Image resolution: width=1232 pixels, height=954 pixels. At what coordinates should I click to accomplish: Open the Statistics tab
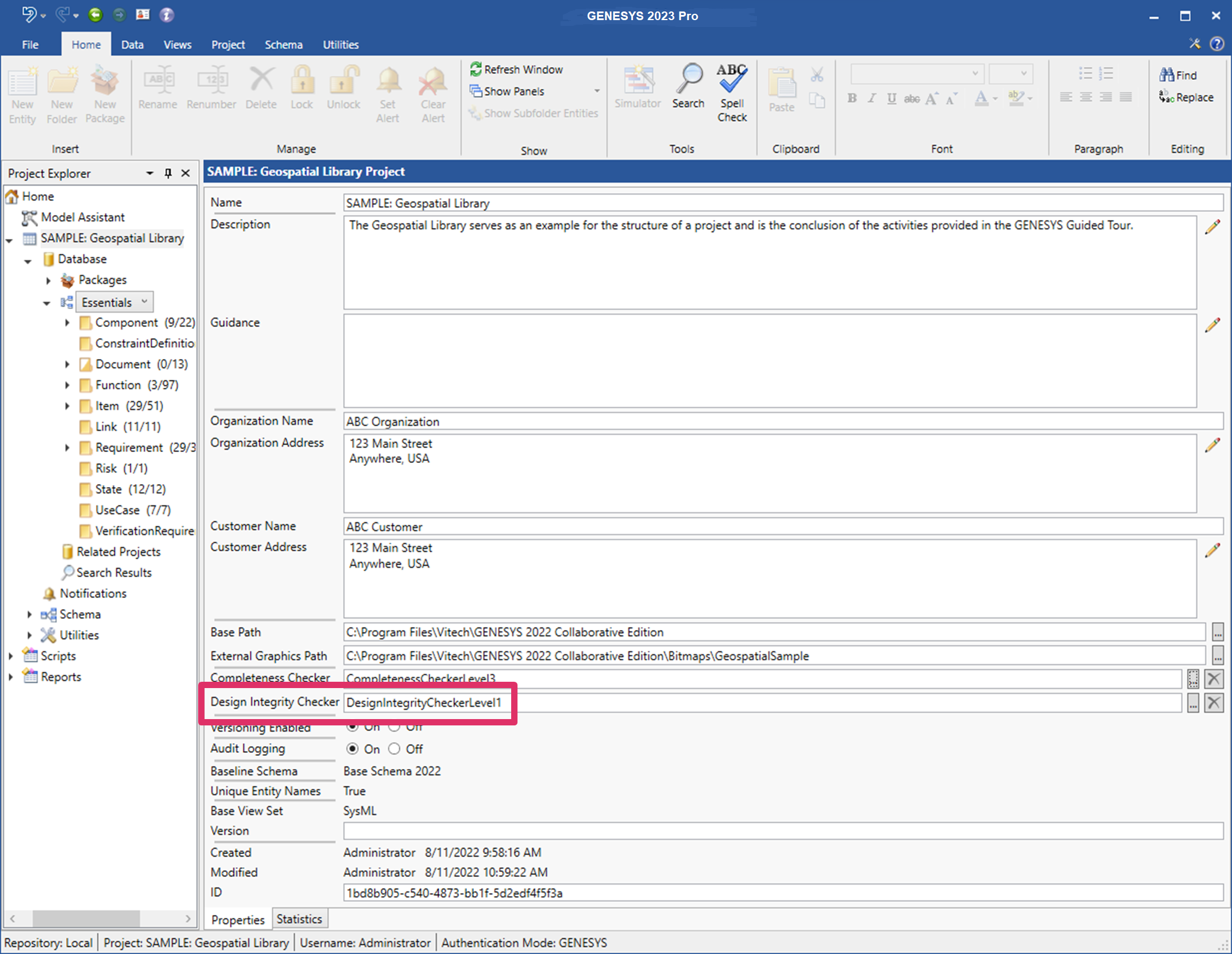pyautogui.click(x=299, y=918)
